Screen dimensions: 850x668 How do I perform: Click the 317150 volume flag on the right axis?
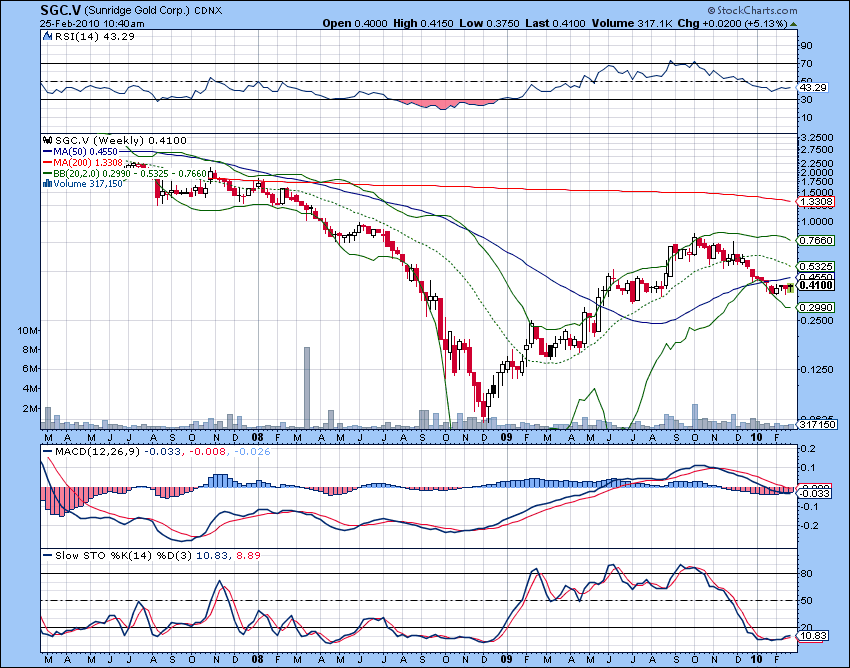(x=816, y=425)
